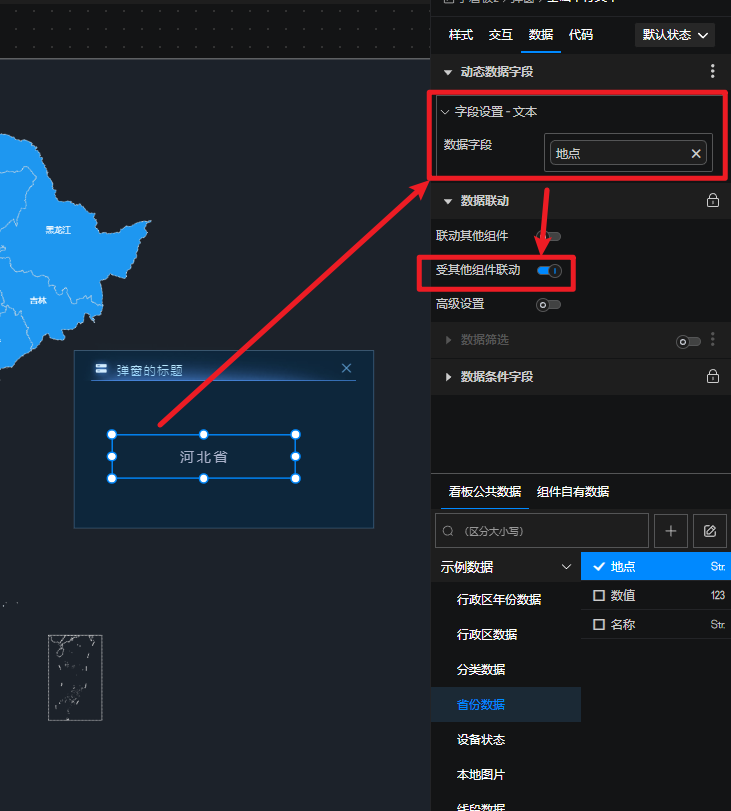Close the popup window titled 弹窗的标题
The height and width of the screenshot is (811, 731).
coord(346,369)
